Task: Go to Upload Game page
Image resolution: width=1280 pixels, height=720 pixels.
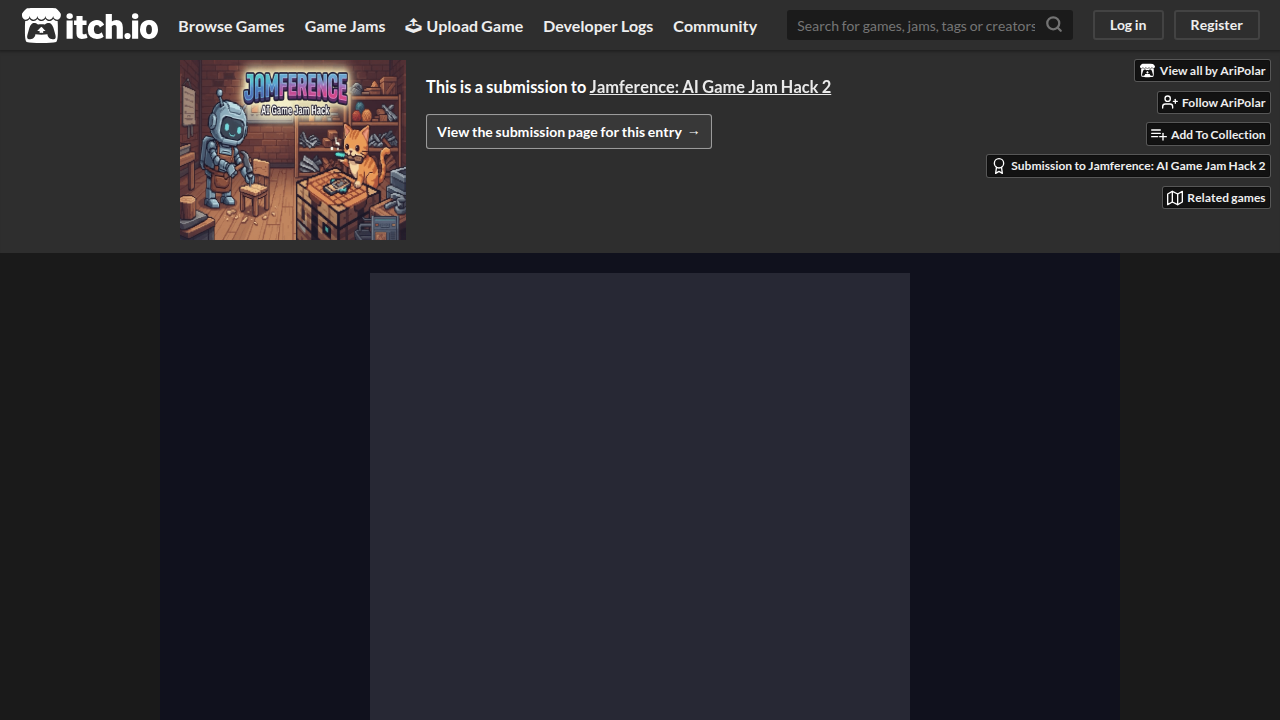Action: click(464, 26)
